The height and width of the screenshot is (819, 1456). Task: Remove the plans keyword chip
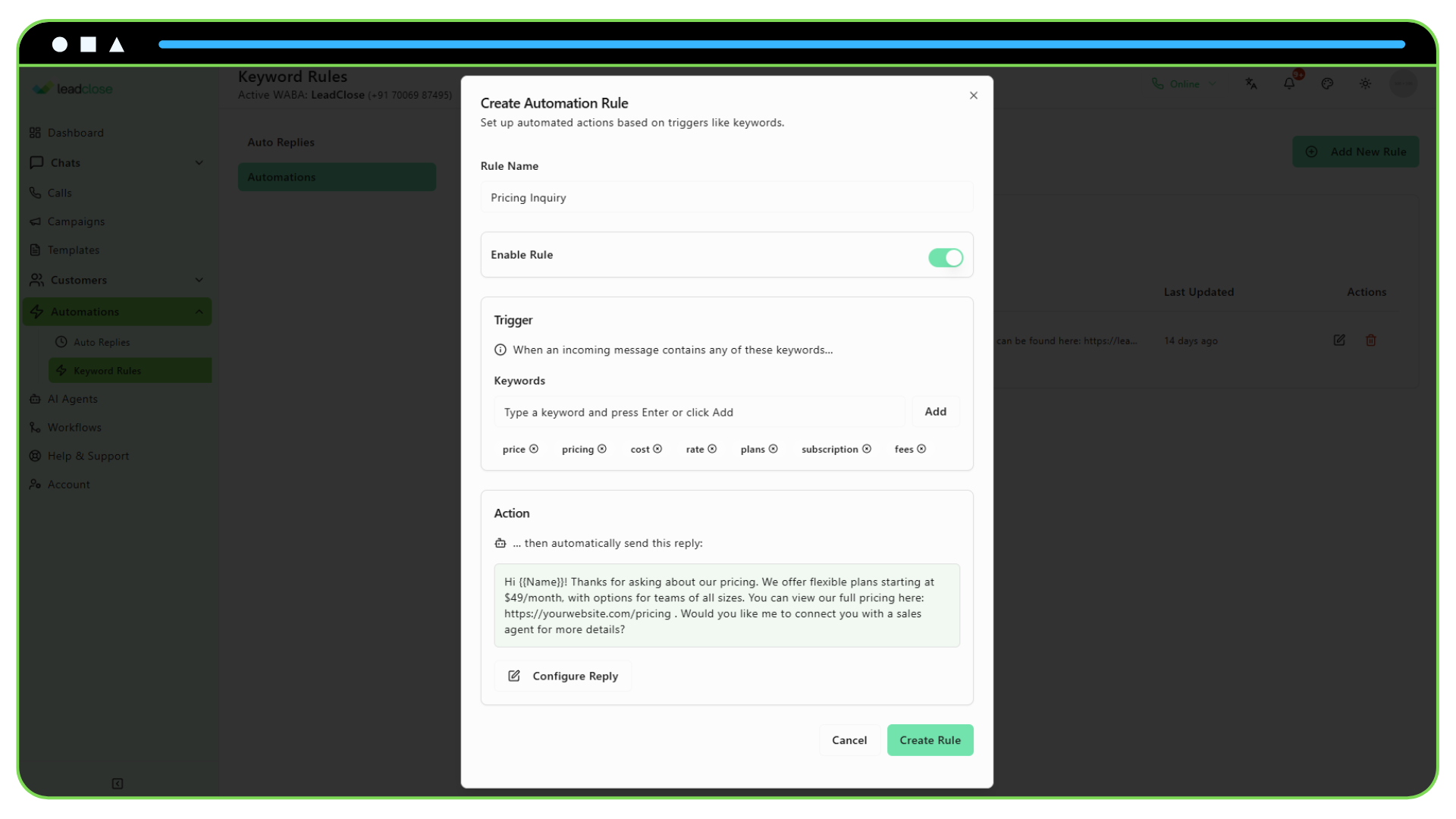tap(773, 449)
